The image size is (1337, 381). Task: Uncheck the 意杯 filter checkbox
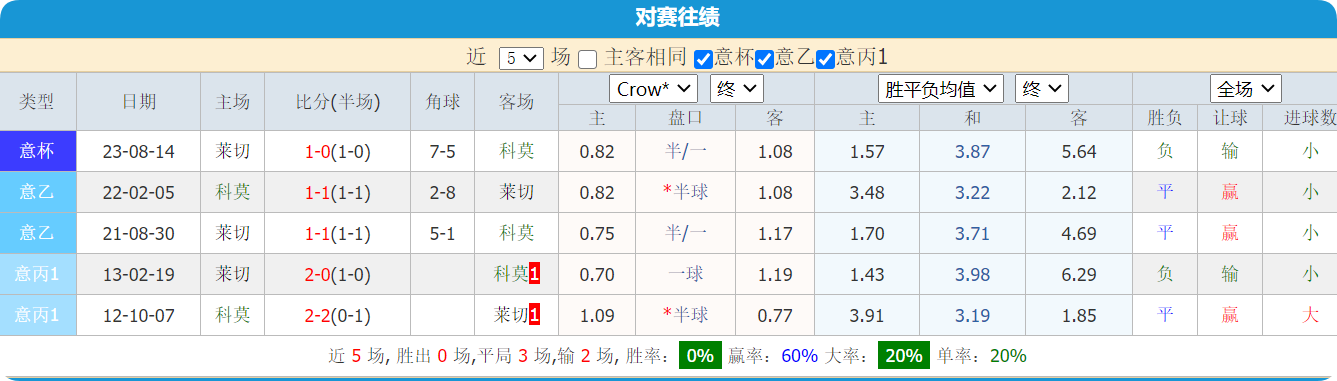click(704, 59)
